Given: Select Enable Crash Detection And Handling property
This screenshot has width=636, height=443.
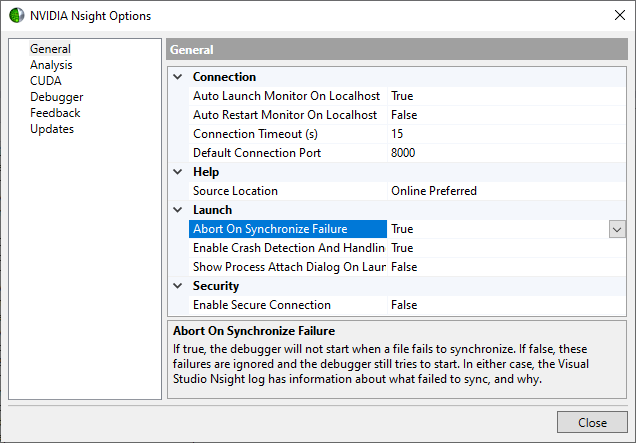Looking at the screenshot, I should pos(288,248).
